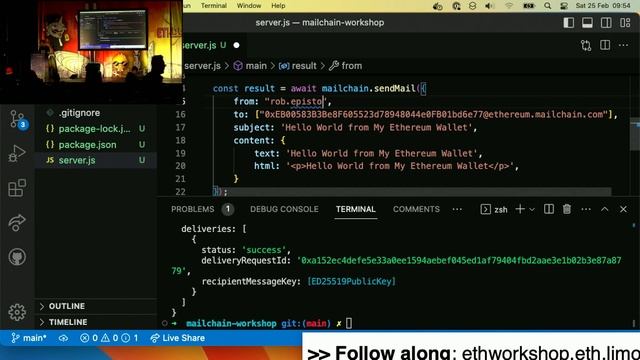Open the Run and Debug view

point(17,153)
